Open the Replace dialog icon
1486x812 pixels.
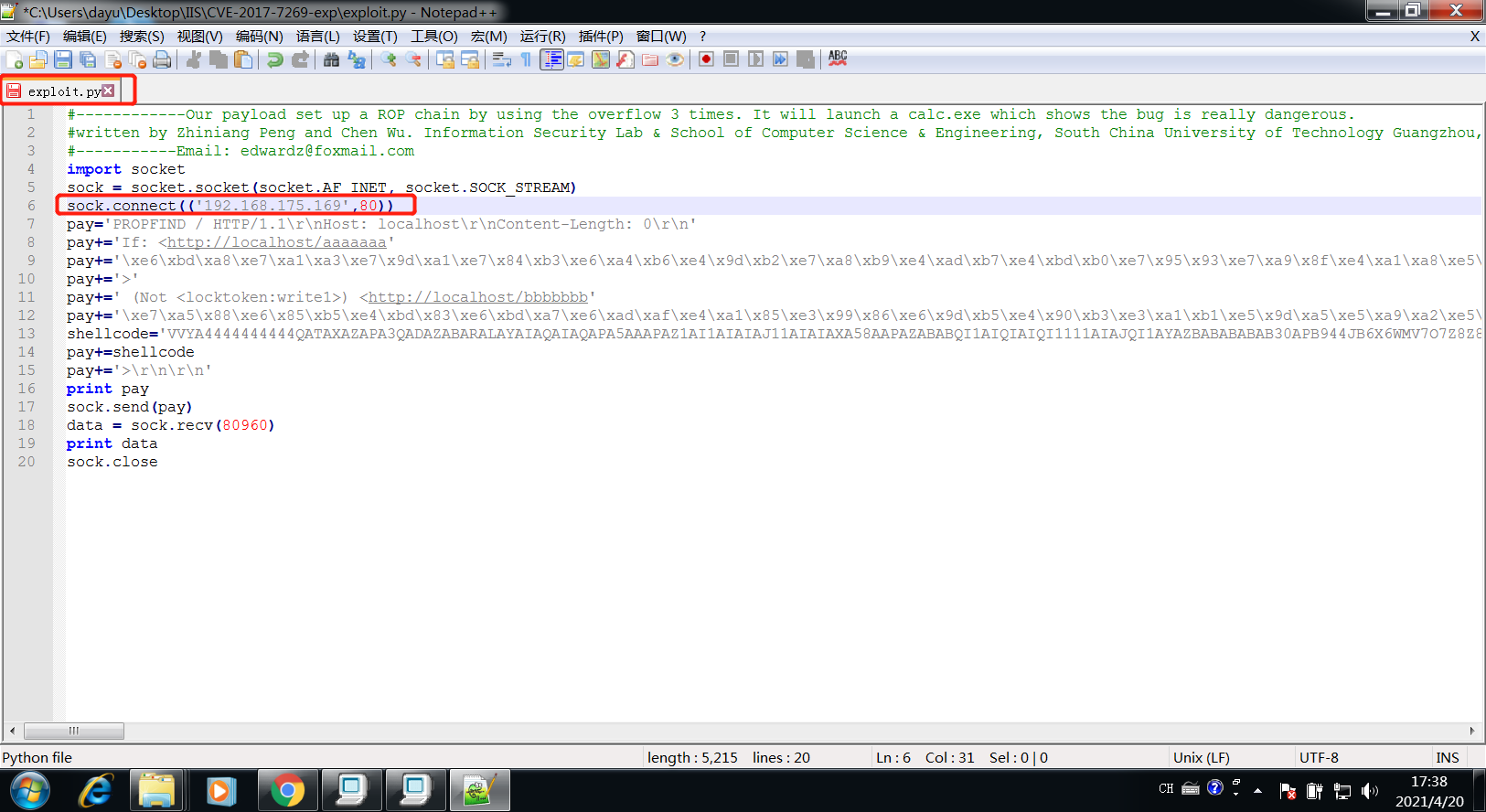click(357, 59)
